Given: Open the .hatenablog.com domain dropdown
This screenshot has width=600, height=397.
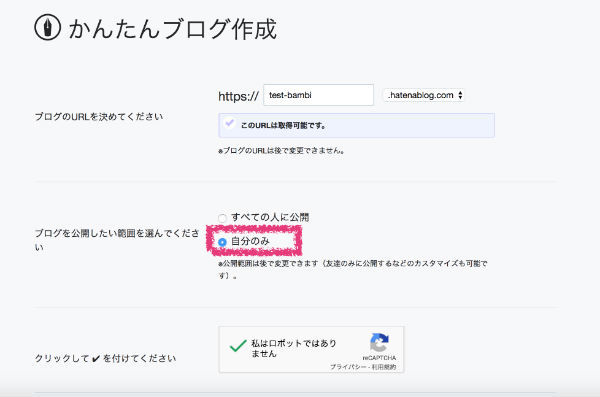Looking at the screenshot, I should pos(425,95).
